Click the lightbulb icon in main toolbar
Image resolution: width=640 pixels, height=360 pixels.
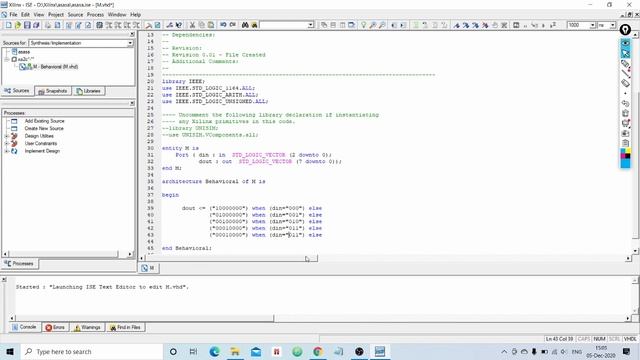point(363,25)
